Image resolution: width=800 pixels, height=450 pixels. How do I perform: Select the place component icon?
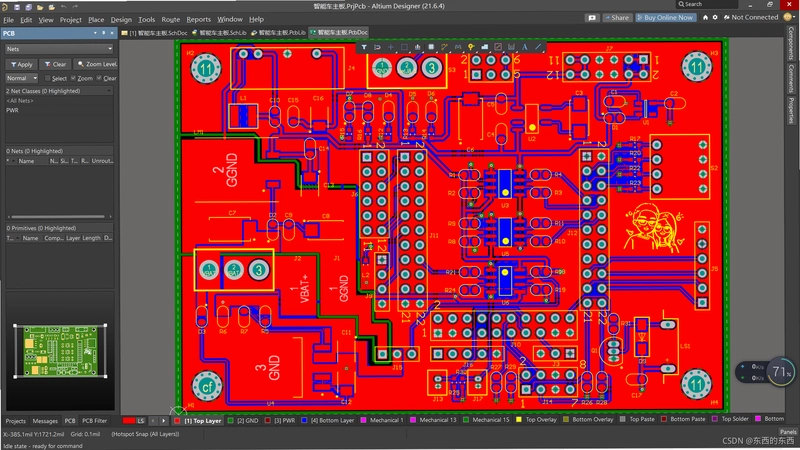coord(431,47)
